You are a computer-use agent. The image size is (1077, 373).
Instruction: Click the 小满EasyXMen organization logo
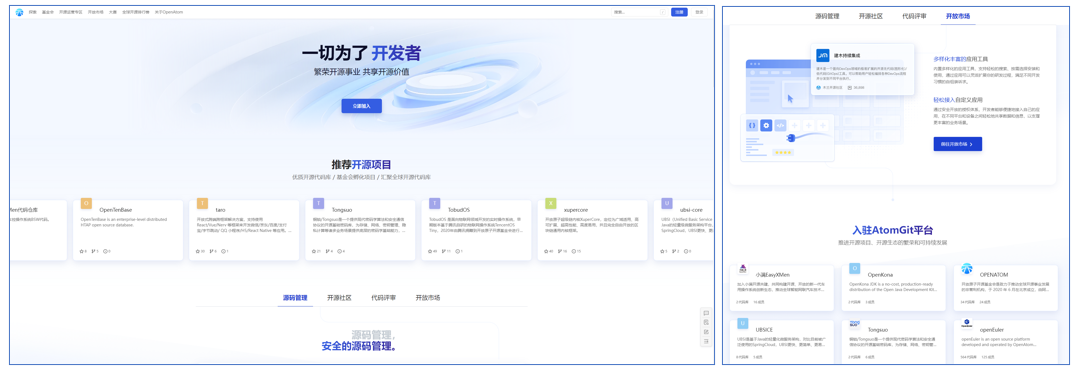pyautogui.click(x=743, y=269)
